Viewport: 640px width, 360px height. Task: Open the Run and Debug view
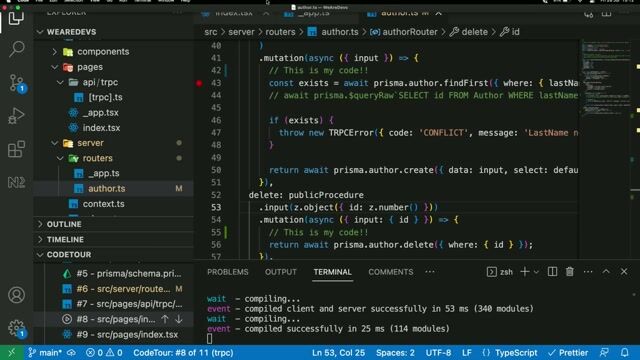16,116
